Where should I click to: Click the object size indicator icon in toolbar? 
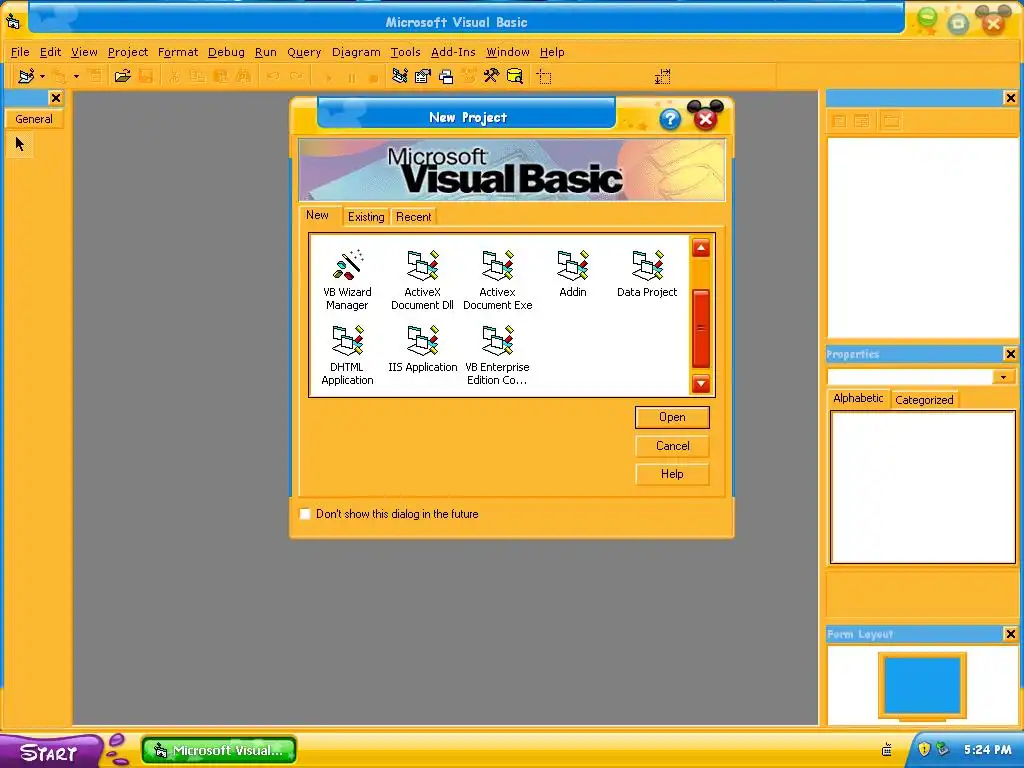(662, 77)
